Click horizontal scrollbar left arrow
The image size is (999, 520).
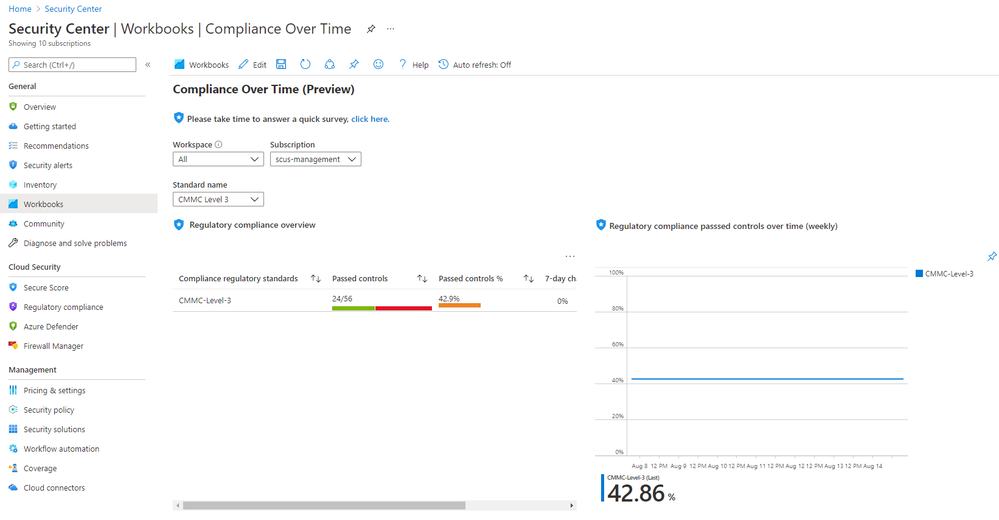coord(178,505)
